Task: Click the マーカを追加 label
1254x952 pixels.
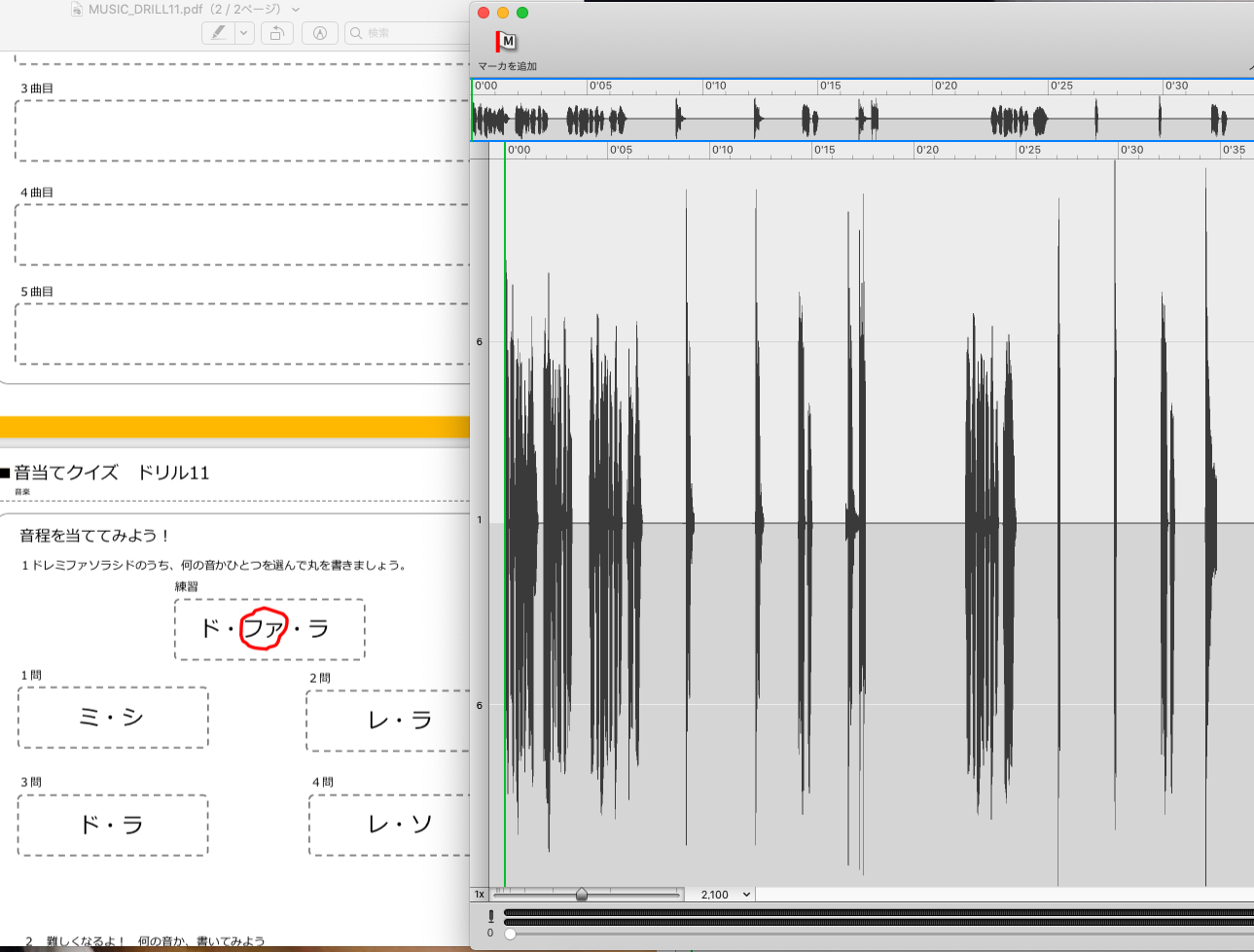Action: pyautogui.click(x=507, y=66)
